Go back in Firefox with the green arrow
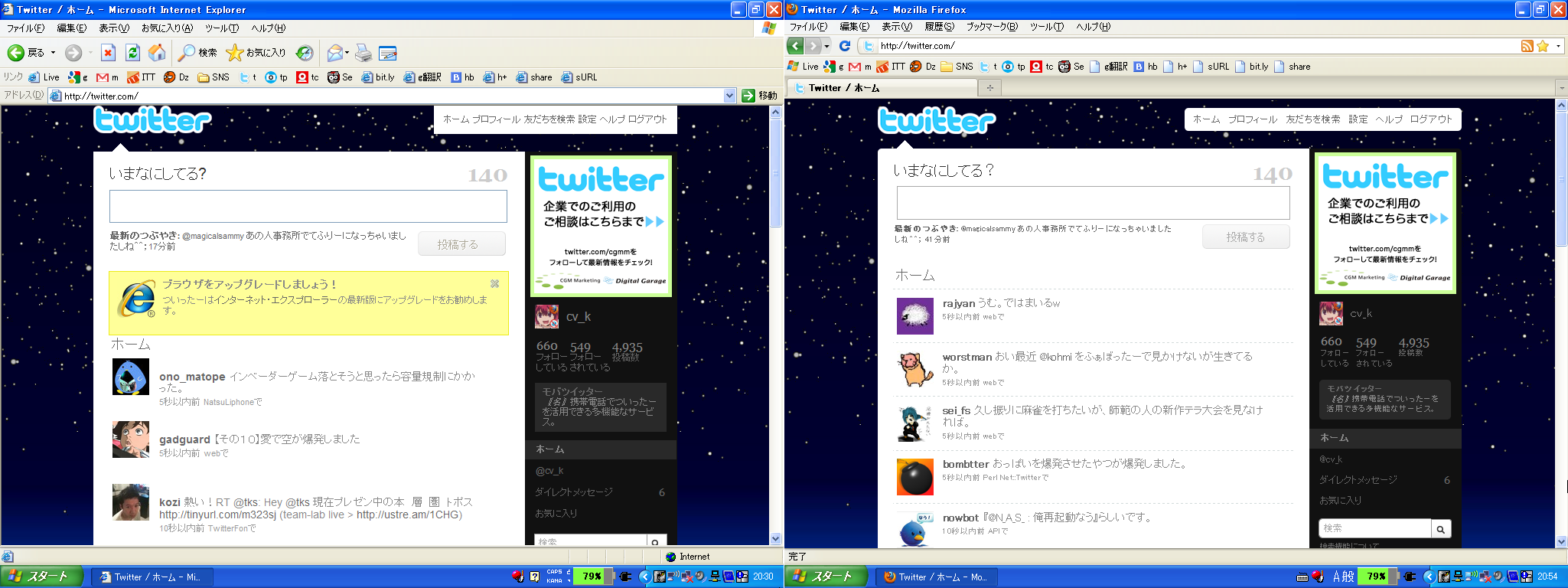The height and width of the screenshot is (588, 1568). (796, 46)
